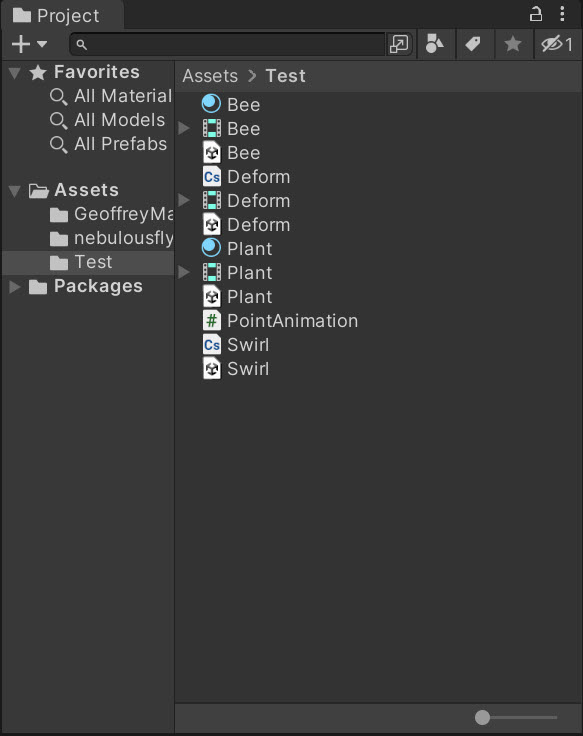583x736 pixels.
Task: Open the Search by Type filter
Action: coord(435,44)
